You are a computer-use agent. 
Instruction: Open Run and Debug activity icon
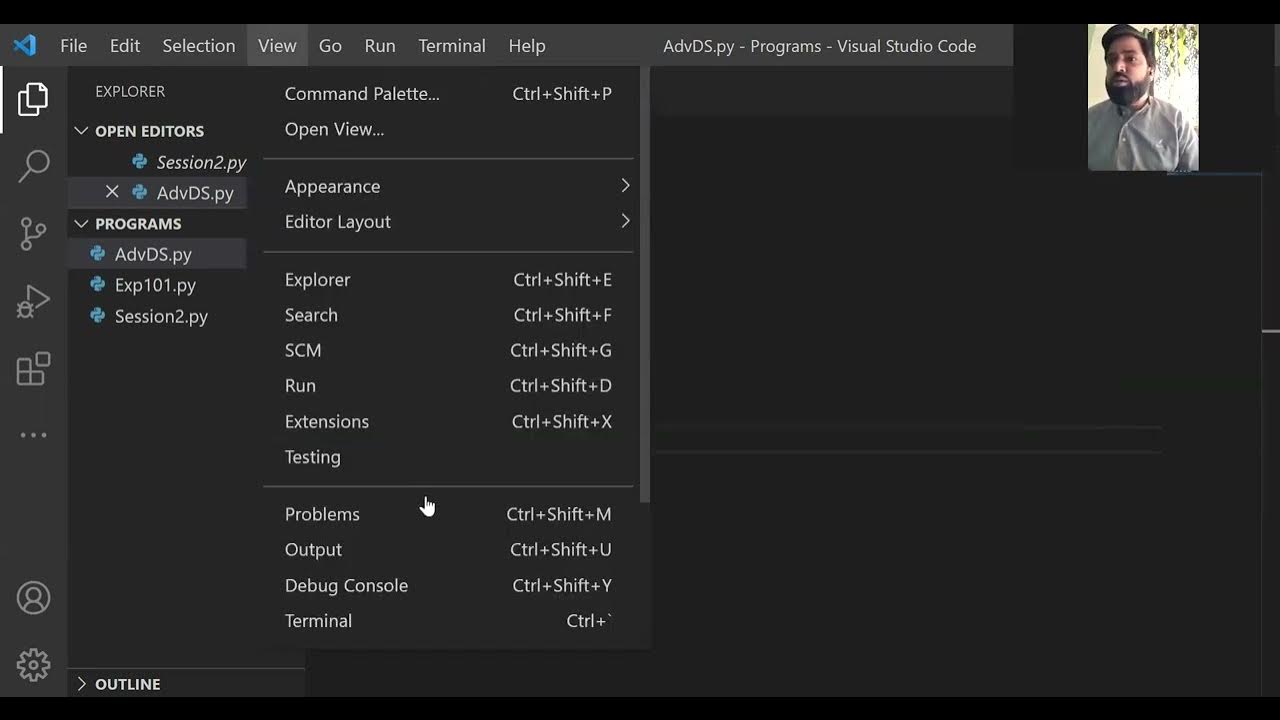(33, 301)
